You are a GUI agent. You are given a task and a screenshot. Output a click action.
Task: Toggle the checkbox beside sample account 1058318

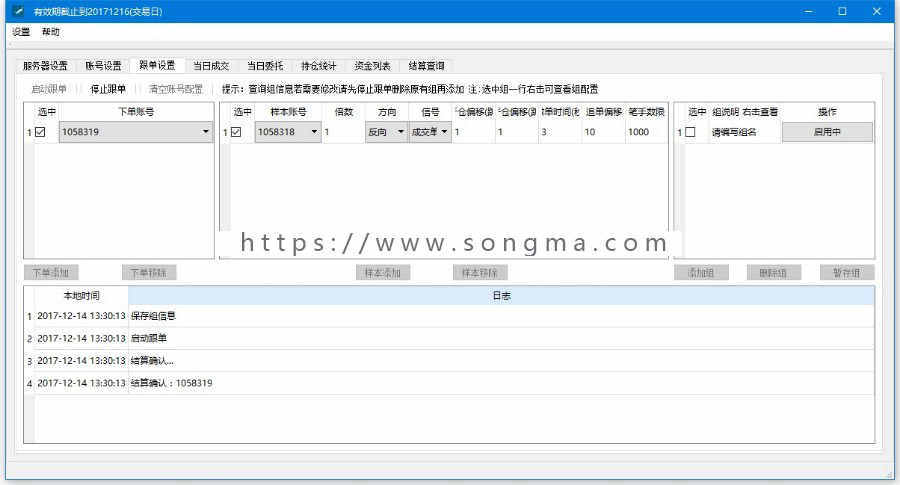pyautogui.click(x=236, y=132)
